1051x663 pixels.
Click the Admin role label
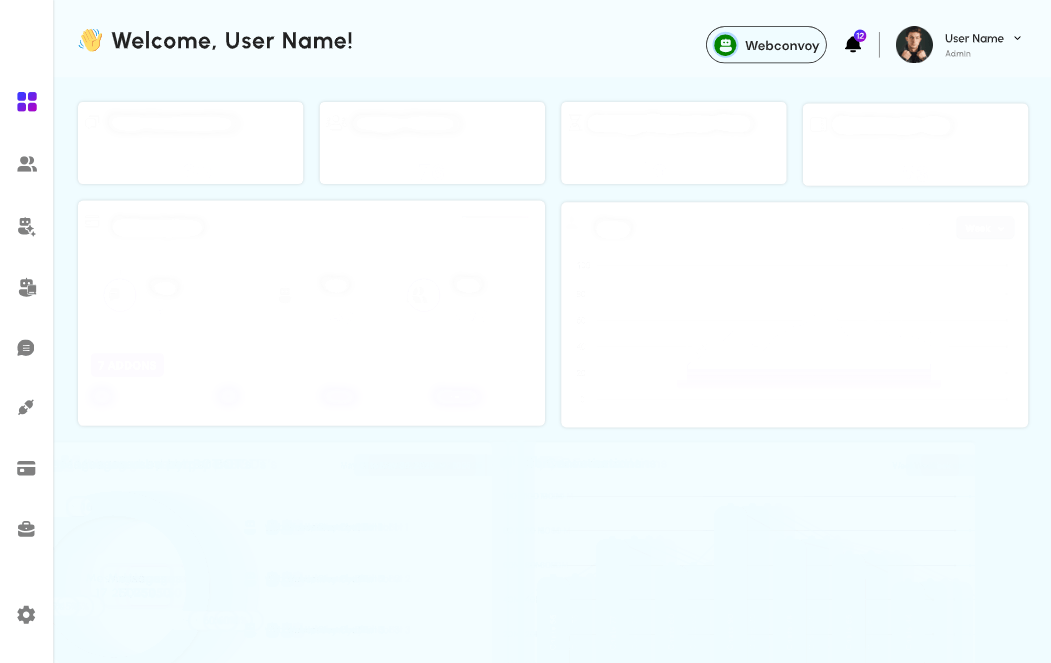957,53
